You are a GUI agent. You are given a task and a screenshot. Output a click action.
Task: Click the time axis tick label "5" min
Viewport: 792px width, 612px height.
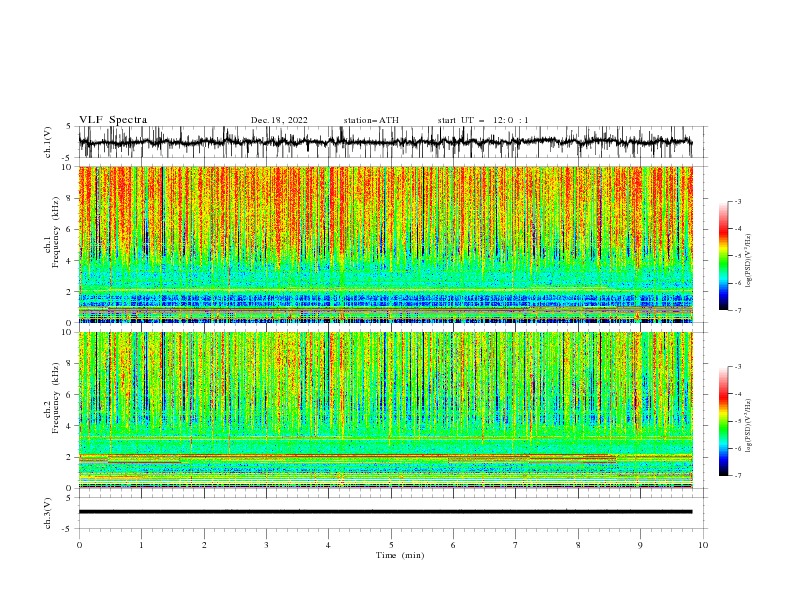pos(391,545)
